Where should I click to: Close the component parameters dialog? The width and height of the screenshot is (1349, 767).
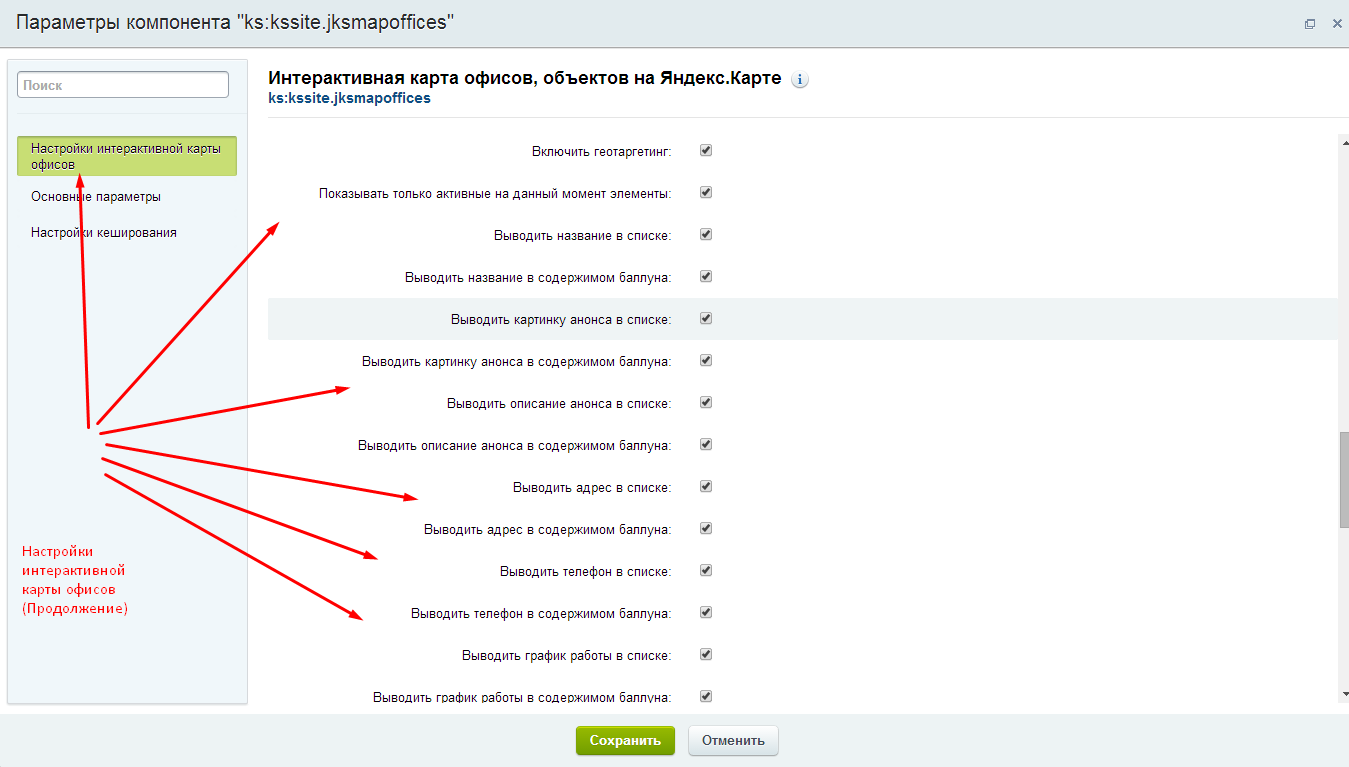click(1336, 24)
